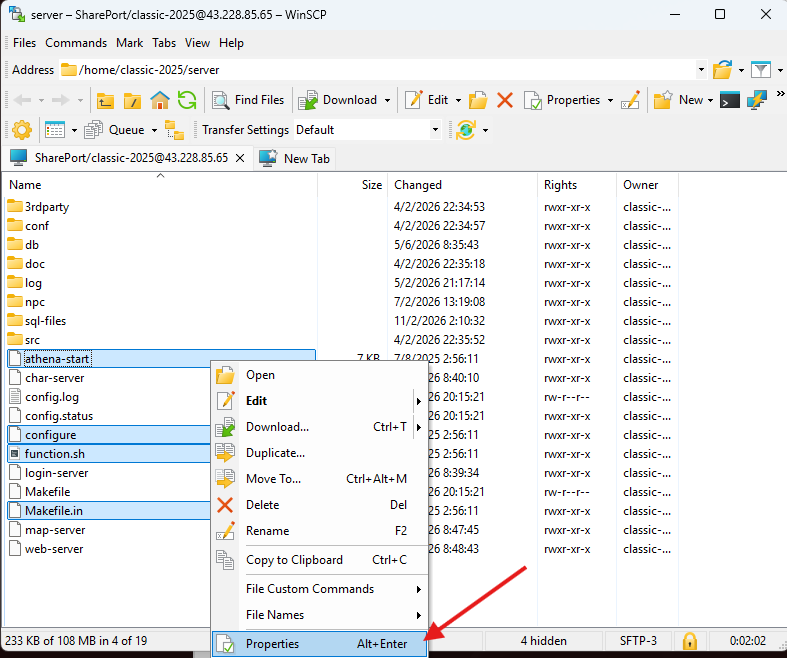Choose Duplicate in the context menu

[320, 453]
